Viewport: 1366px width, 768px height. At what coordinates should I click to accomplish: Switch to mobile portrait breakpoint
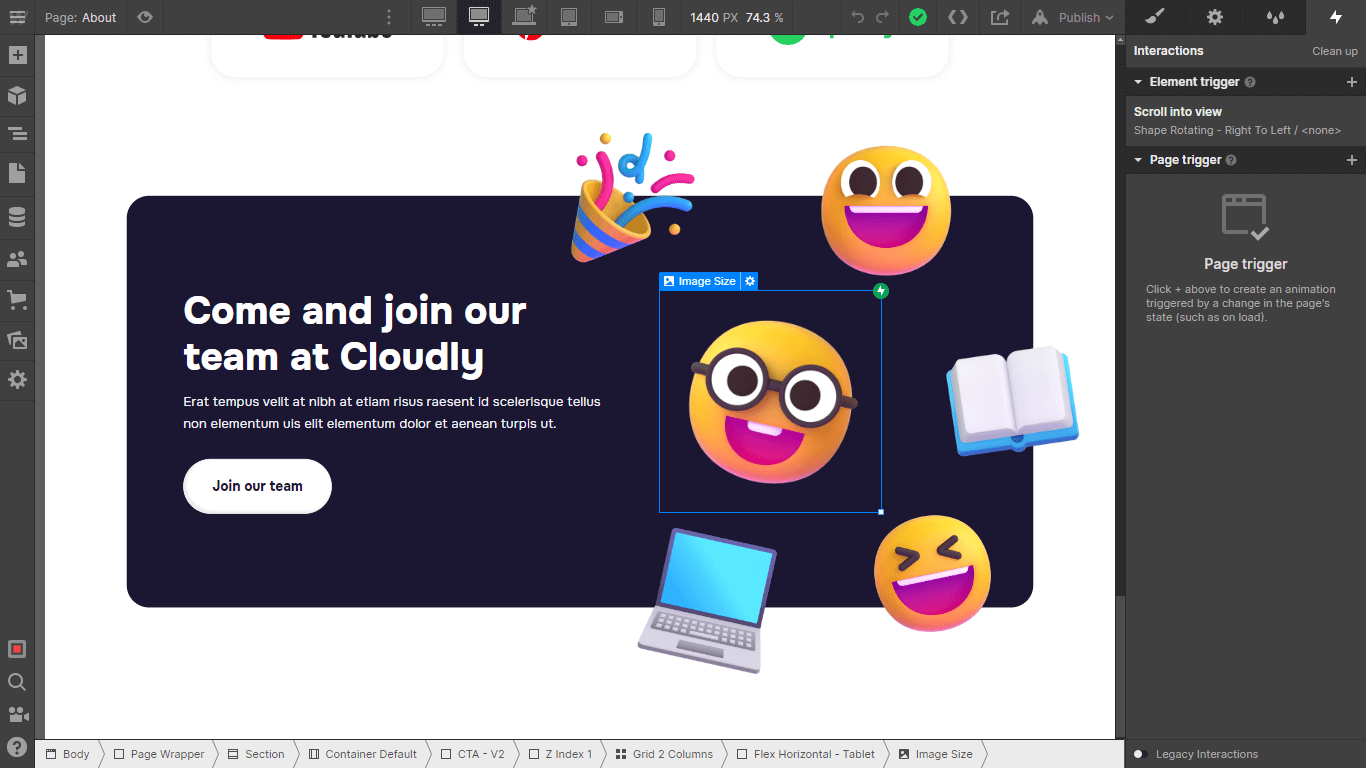(x=659, y=17)
